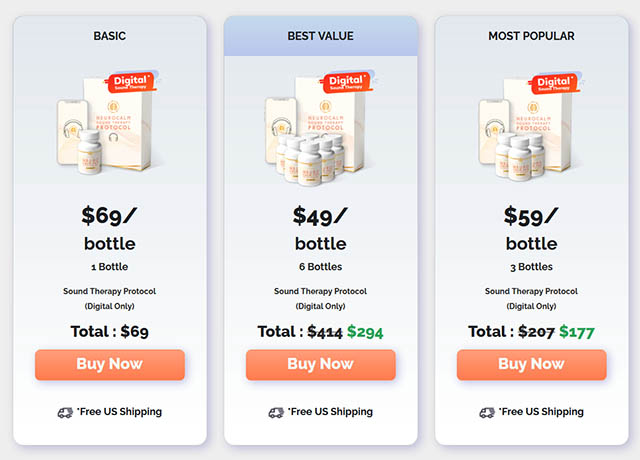Click the green $294 discounted total
The height and width of the screenshot is (460, 640).
(x=365, y=332)
